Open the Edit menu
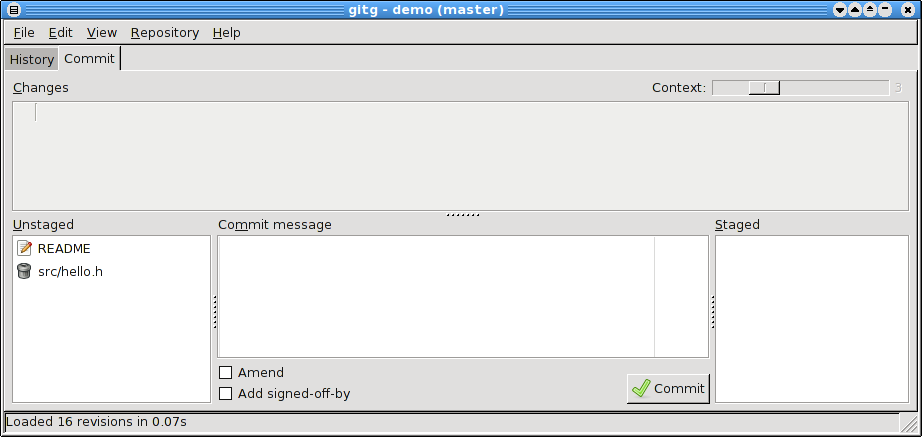The height and width of the screenshot is (437, 922). click(61, 32)
